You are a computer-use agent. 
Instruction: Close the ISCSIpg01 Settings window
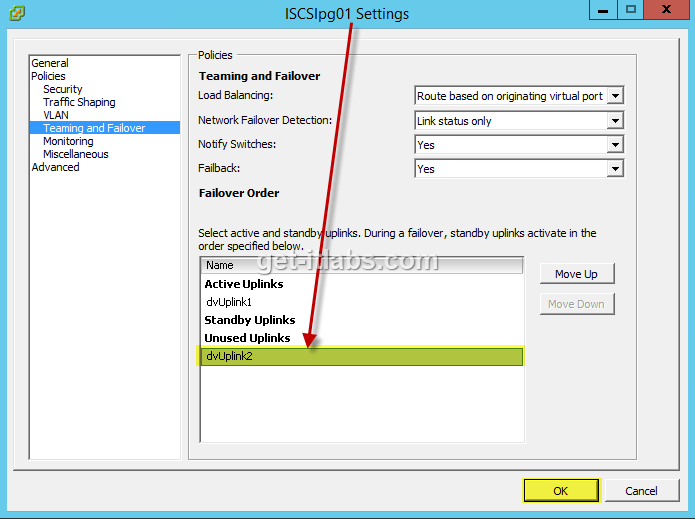666,10
